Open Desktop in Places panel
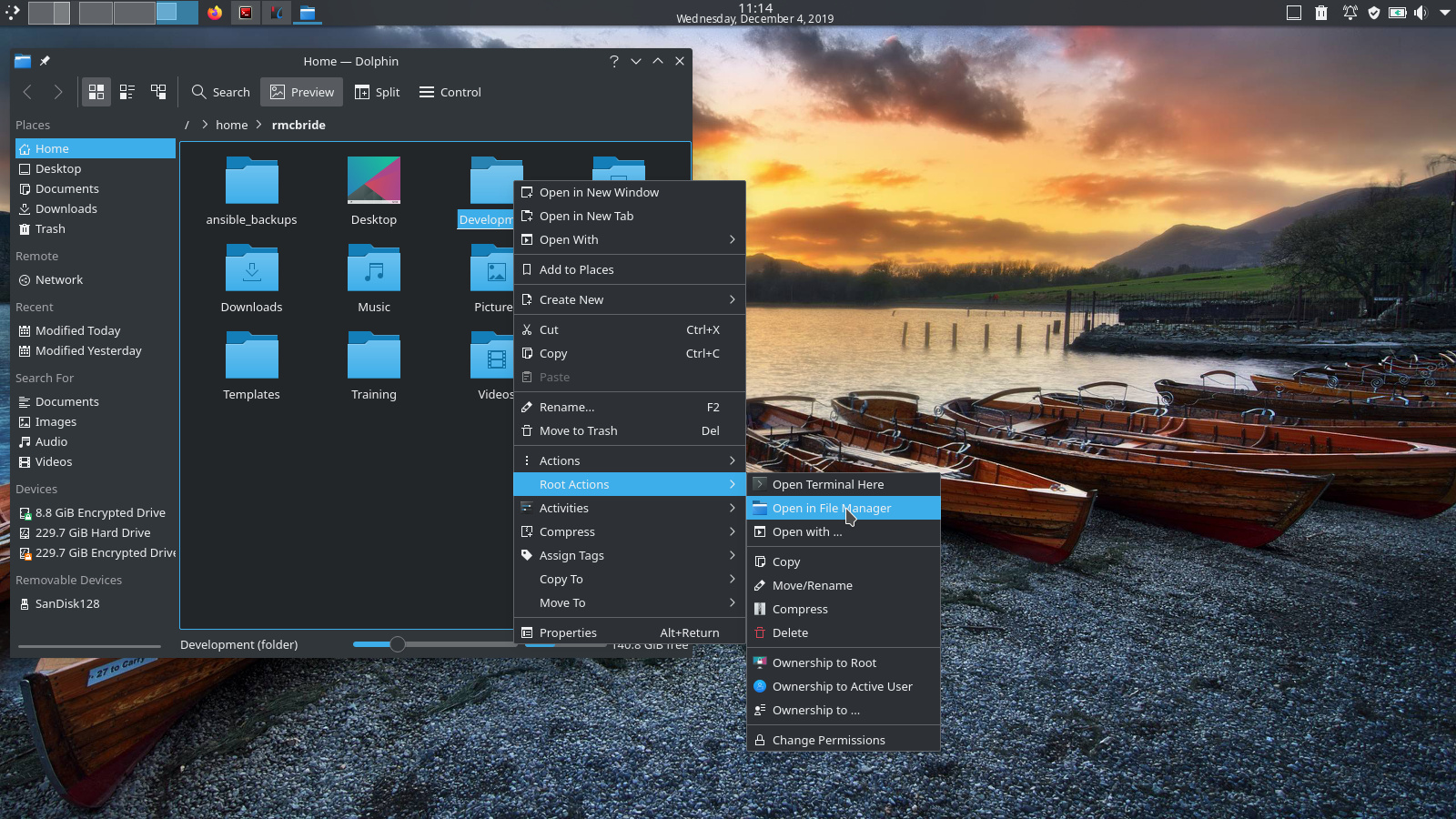Viewport: 1456px width, 819px height. (x=96, y=168)
